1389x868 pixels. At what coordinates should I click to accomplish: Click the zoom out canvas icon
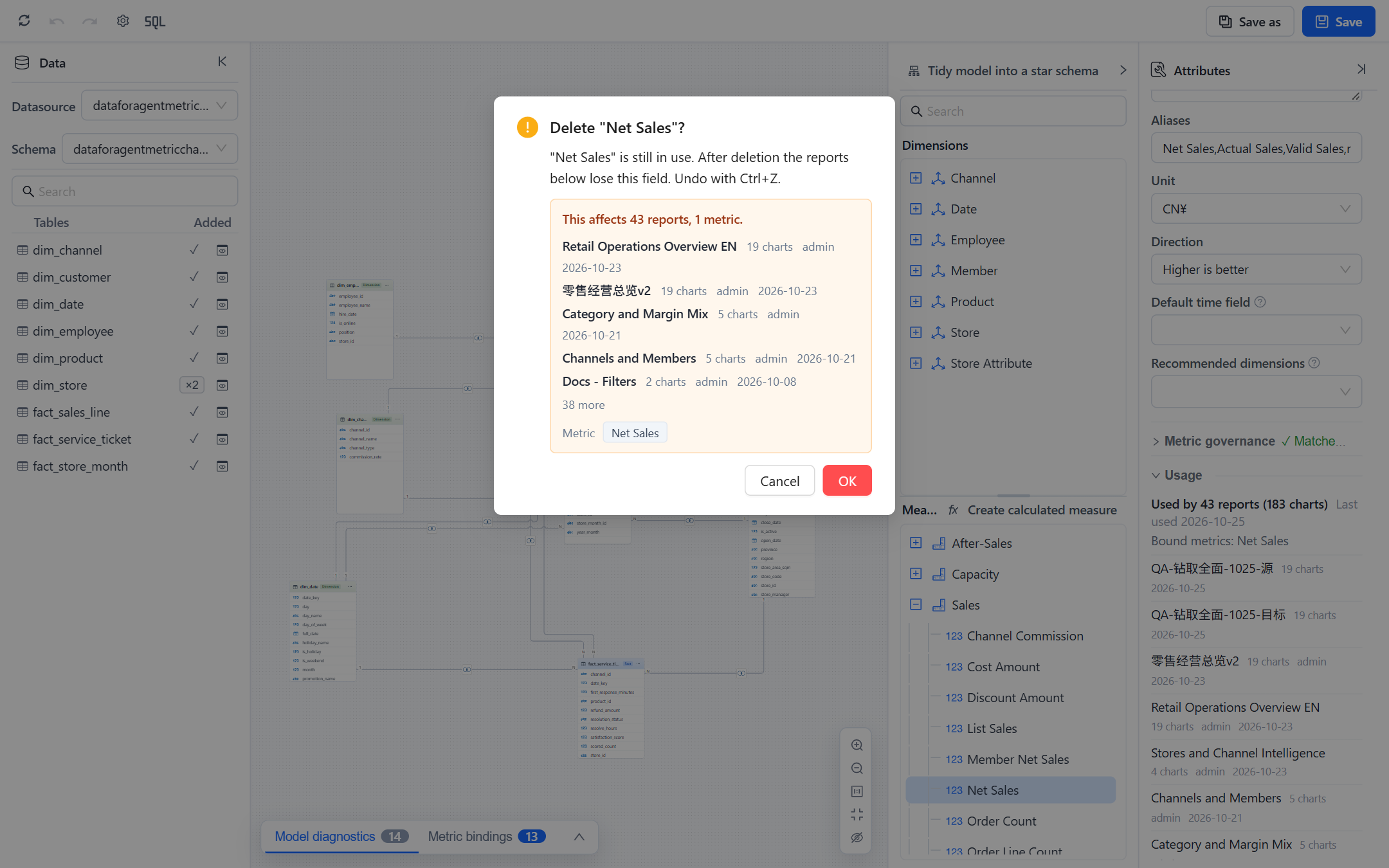click(857, 768)
